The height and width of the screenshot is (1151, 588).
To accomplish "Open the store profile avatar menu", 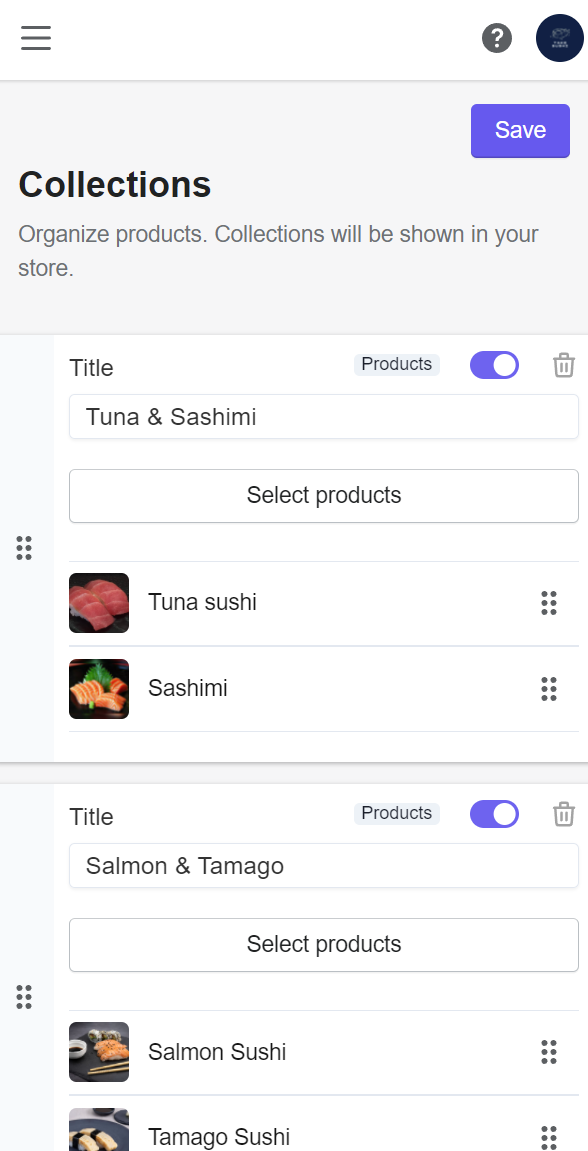I will [560, 37].
